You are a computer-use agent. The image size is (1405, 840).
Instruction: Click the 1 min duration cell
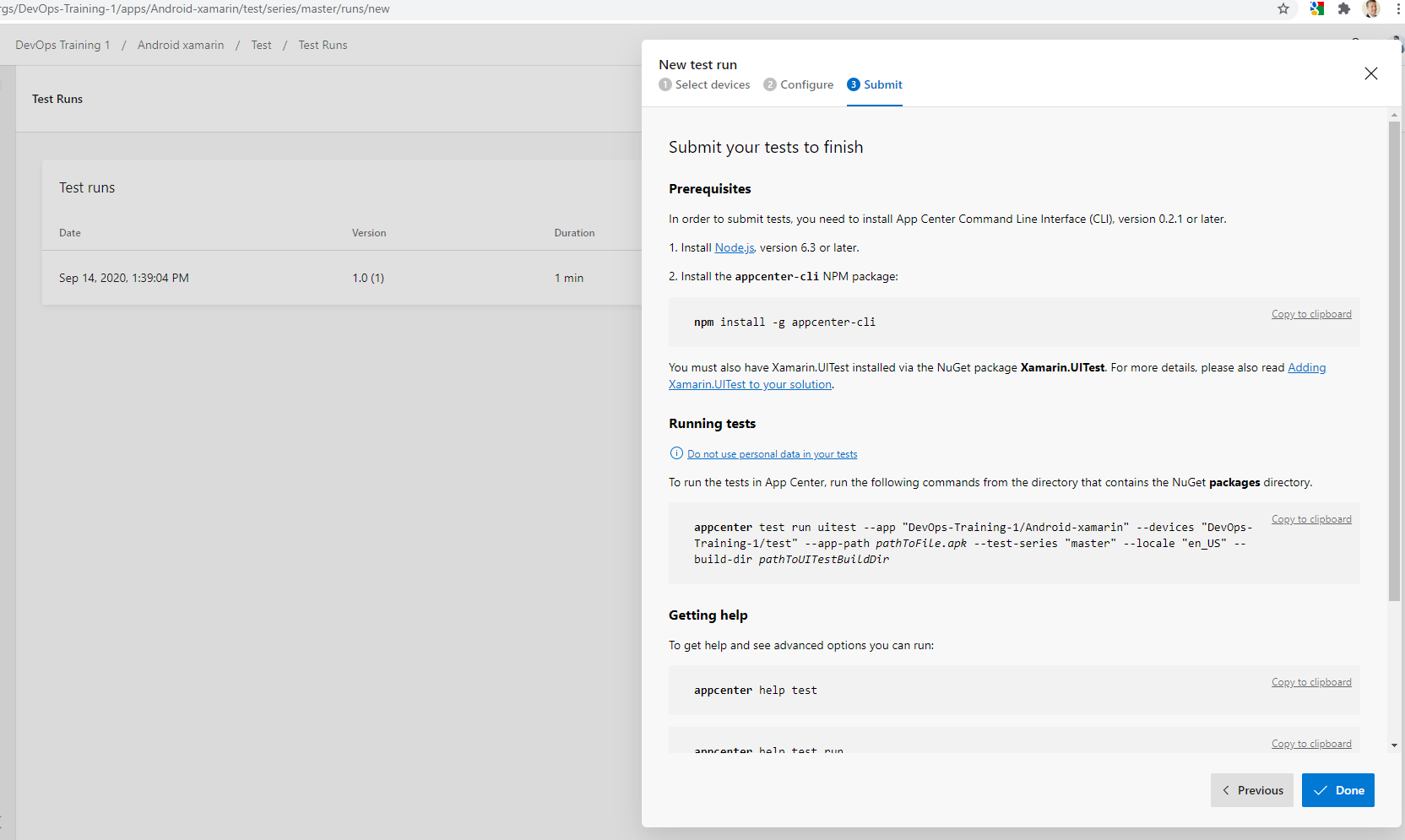tap(569, 278)
